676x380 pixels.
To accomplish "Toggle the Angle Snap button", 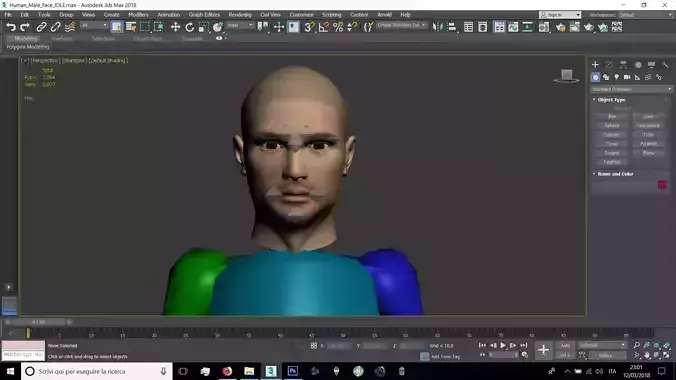I will 323,27.
